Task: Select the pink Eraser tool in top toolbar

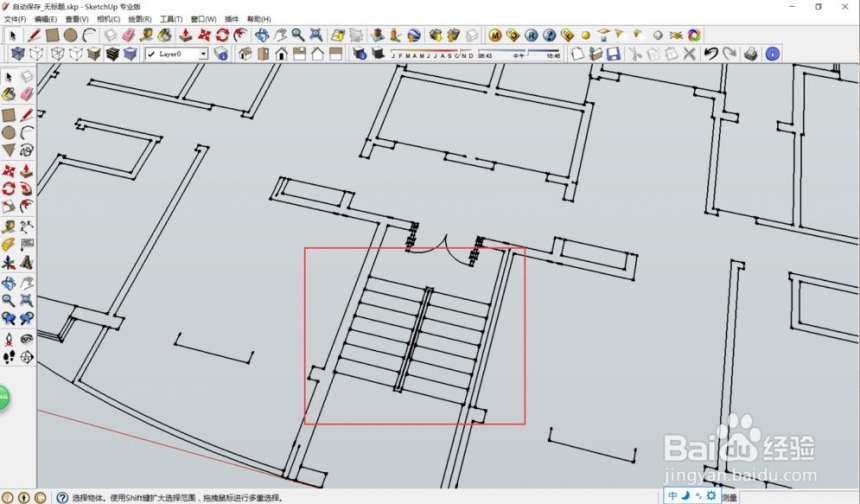Action: tap(128, 36)
